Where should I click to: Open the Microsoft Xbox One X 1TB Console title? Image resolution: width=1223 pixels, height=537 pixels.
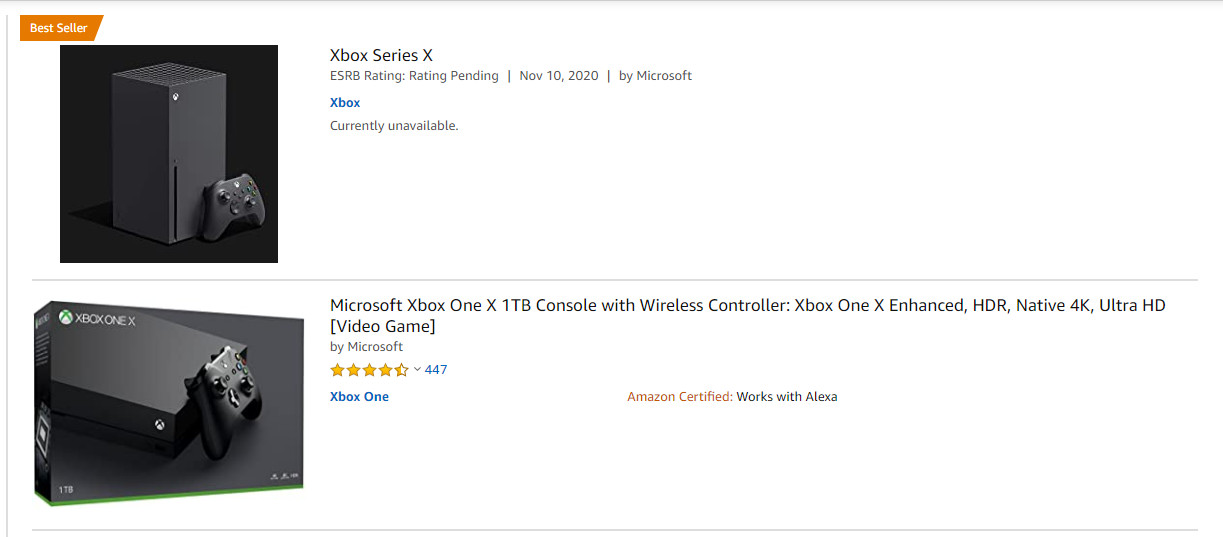748,316
